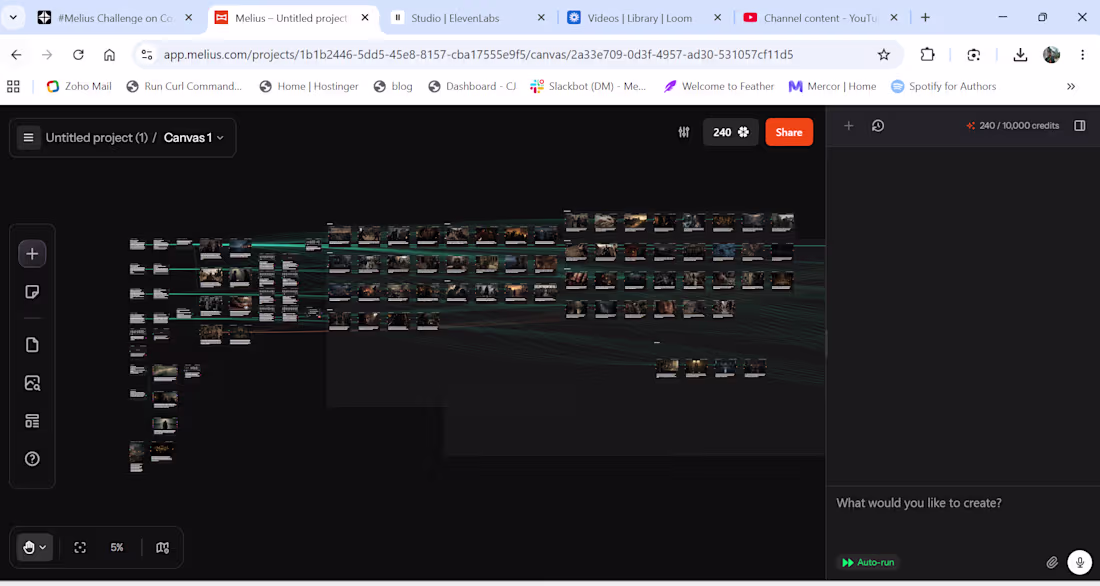Open Zoho Mail bookmark

pos(79,86)
